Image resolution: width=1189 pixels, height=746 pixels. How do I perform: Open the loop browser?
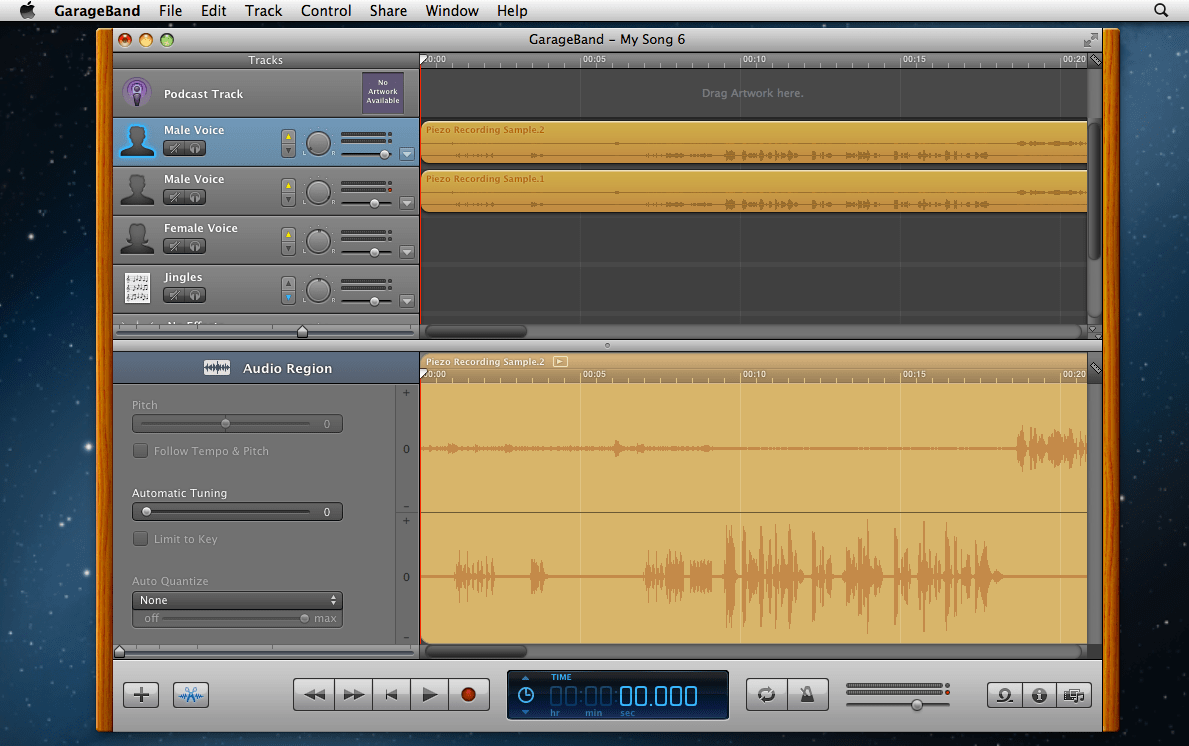(1005, 694)
